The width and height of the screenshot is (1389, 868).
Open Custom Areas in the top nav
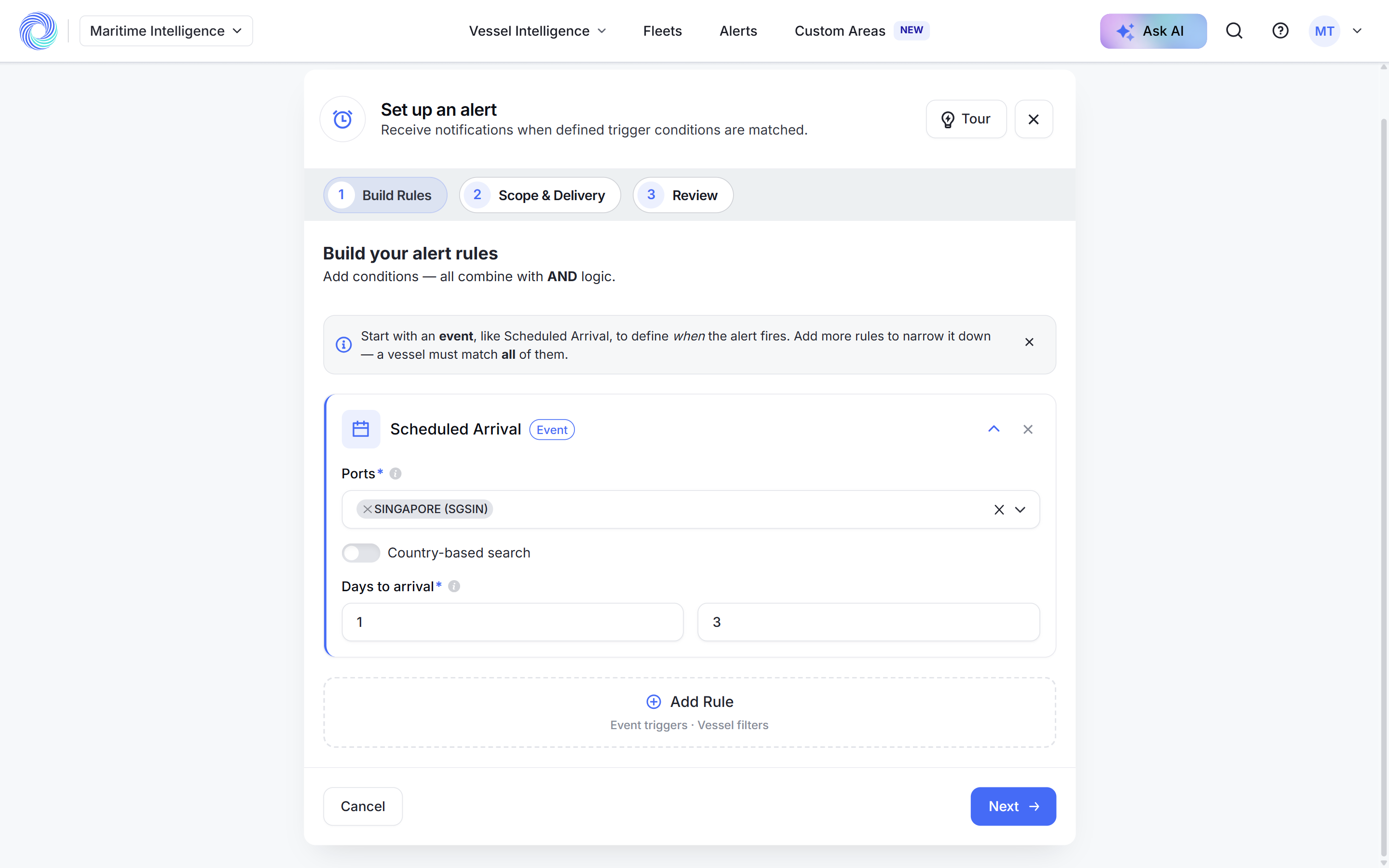point(840,31)
